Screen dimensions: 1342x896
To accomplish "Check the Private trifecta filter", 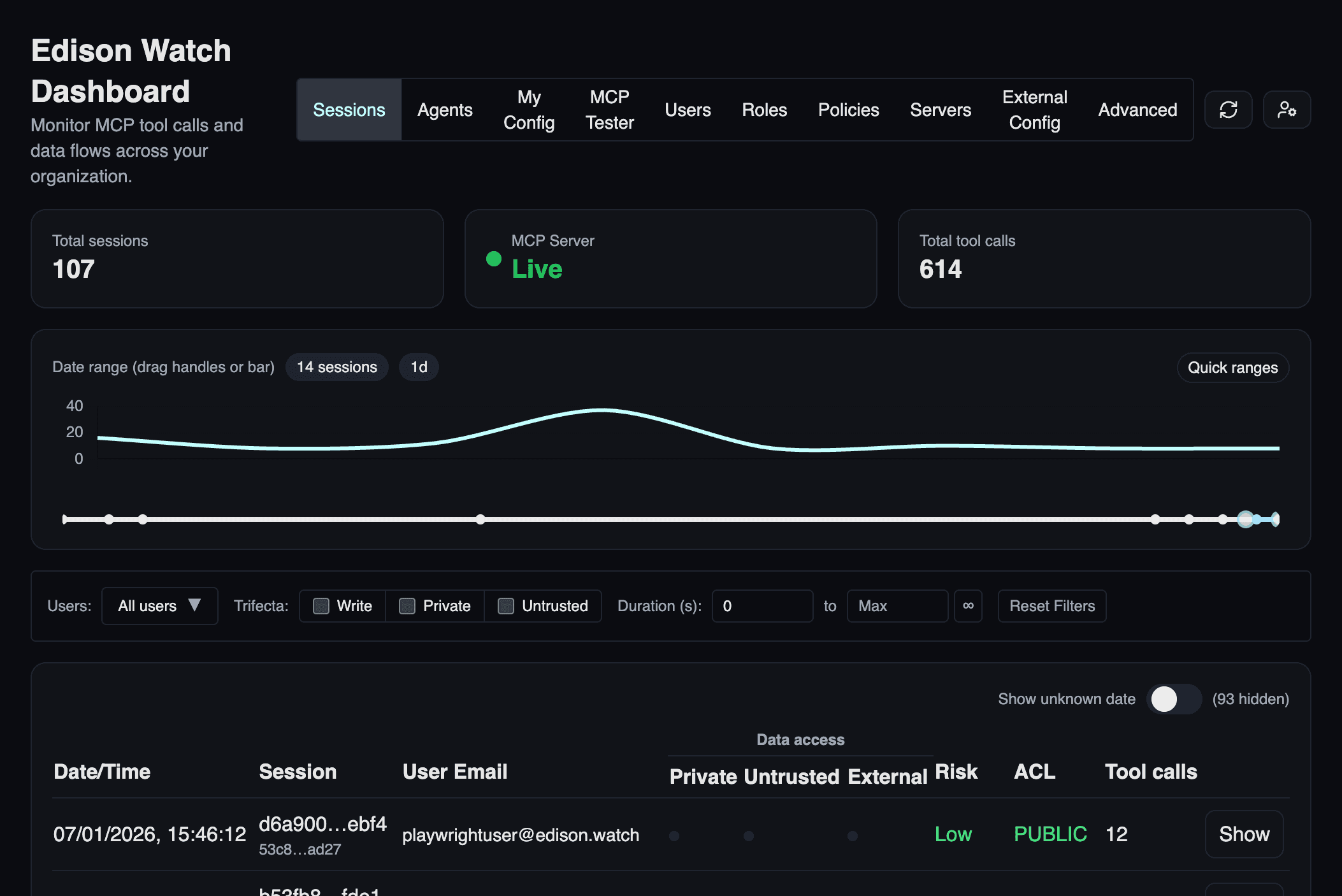I will pos(407,606).
